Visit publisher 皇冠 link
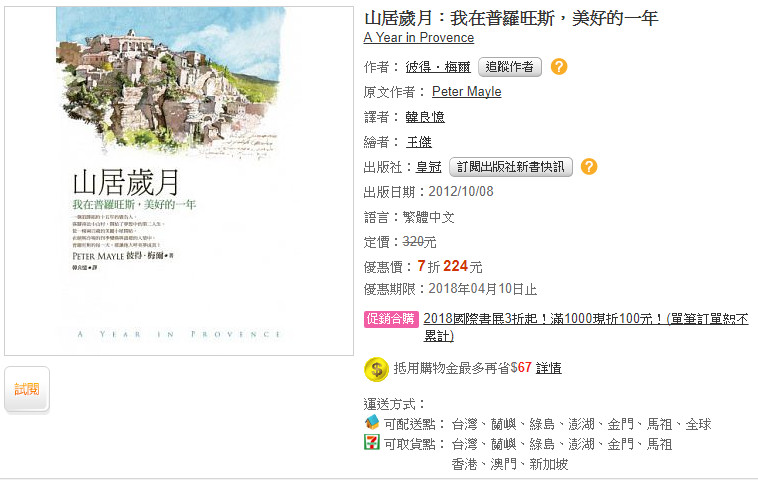The image size is (758, 480). click(428, 167)
